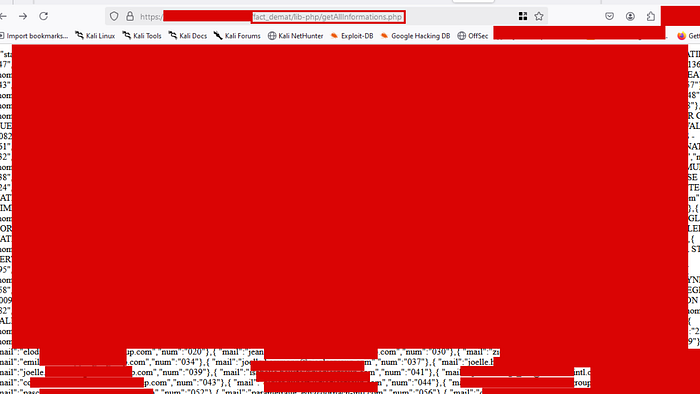Open the tracking protection shield icon
700x394 pixels.
click(x=114, y=17)
